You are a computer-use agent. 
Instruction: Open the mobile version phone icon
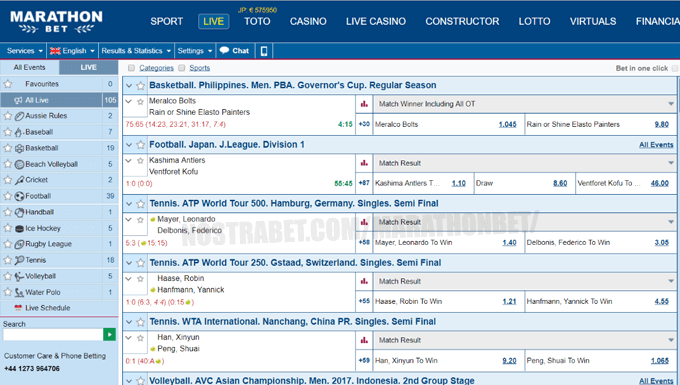pos(264,51)
